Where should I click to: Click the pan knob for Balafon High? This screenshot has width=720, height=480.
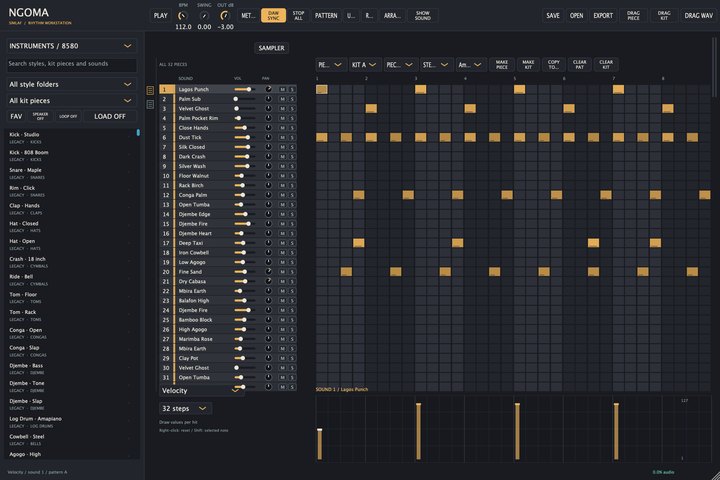click(x=268, y=300)
